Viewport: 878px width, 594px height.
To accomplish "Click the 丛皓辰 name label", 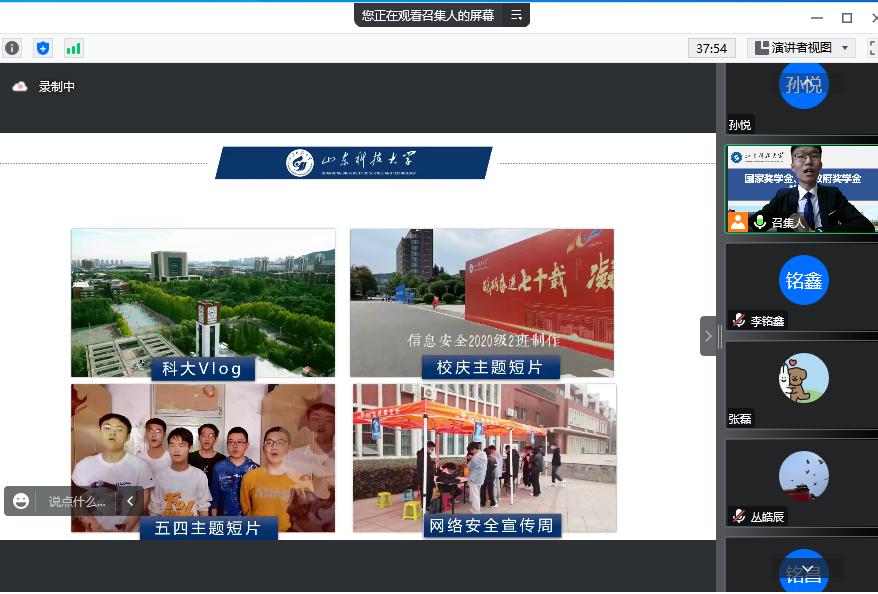I will [767, 516].
